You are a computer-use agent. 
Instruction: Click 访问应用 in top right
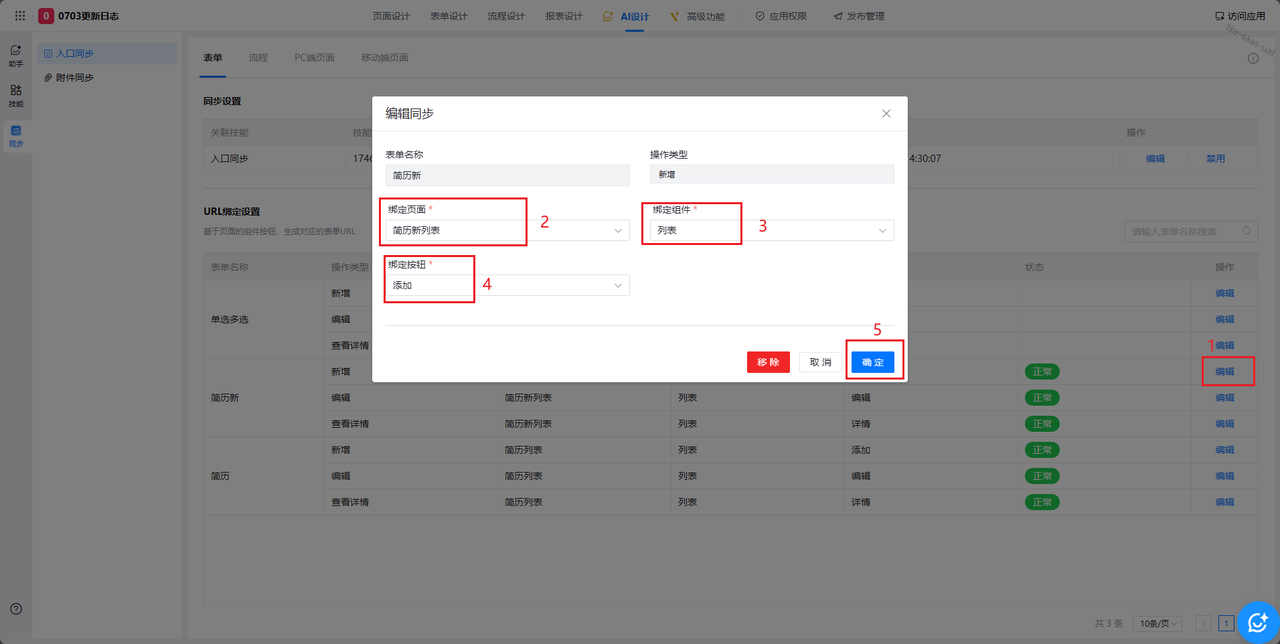pos(1239,16)
